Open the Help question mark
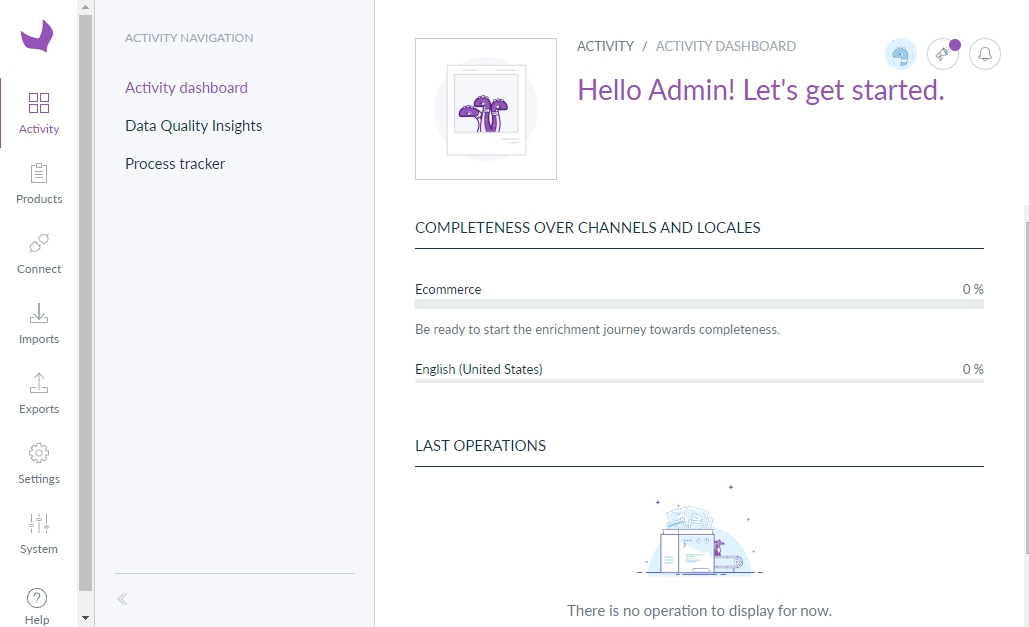 (37, 604)
